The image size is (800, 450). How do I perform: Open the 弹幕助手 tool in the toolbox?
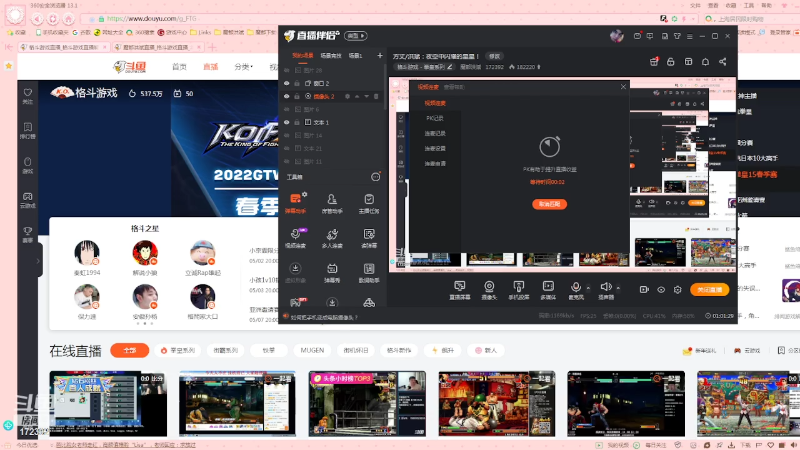click(x=295, y=203)
